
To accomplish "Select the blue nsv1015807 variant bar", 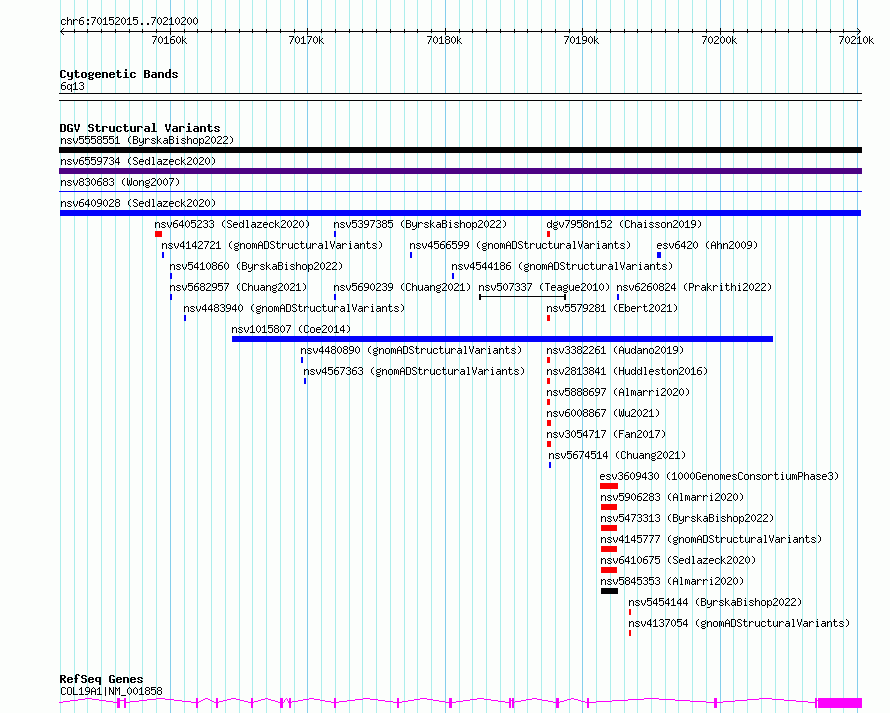I will click(x=502, y=339).
